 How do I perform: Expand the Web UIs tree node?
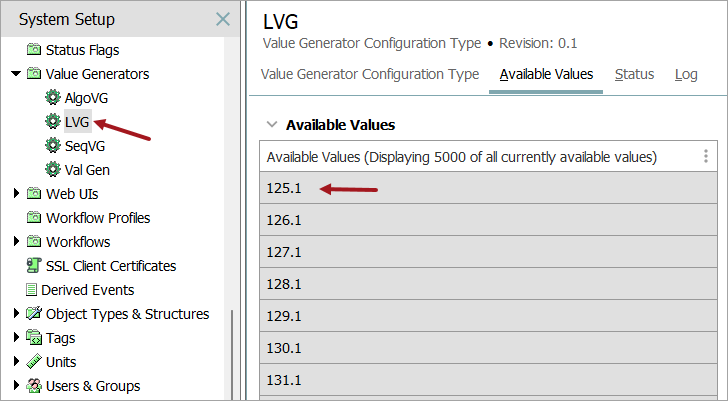click(16, 194)
